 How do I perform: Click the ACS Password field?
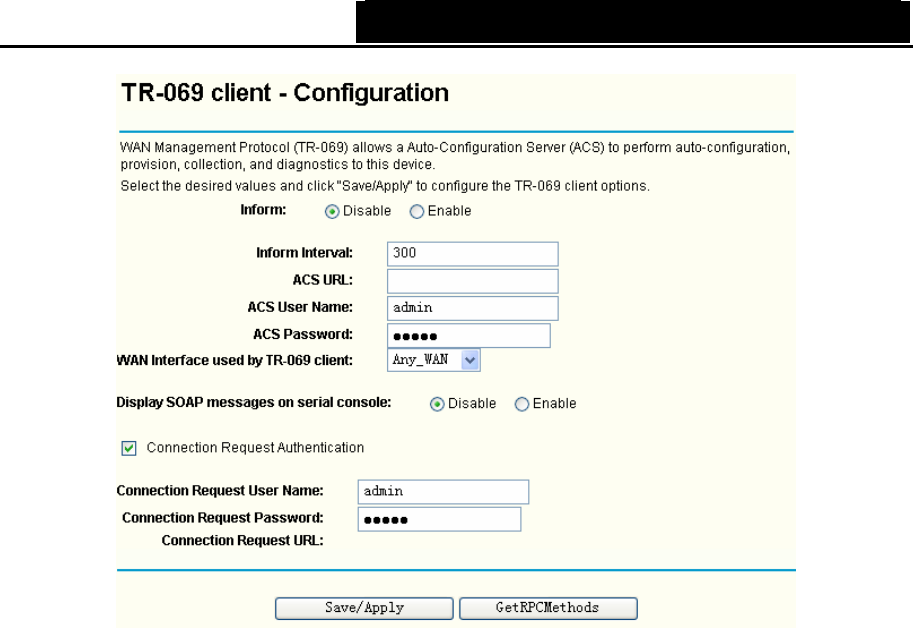[468, 335]
